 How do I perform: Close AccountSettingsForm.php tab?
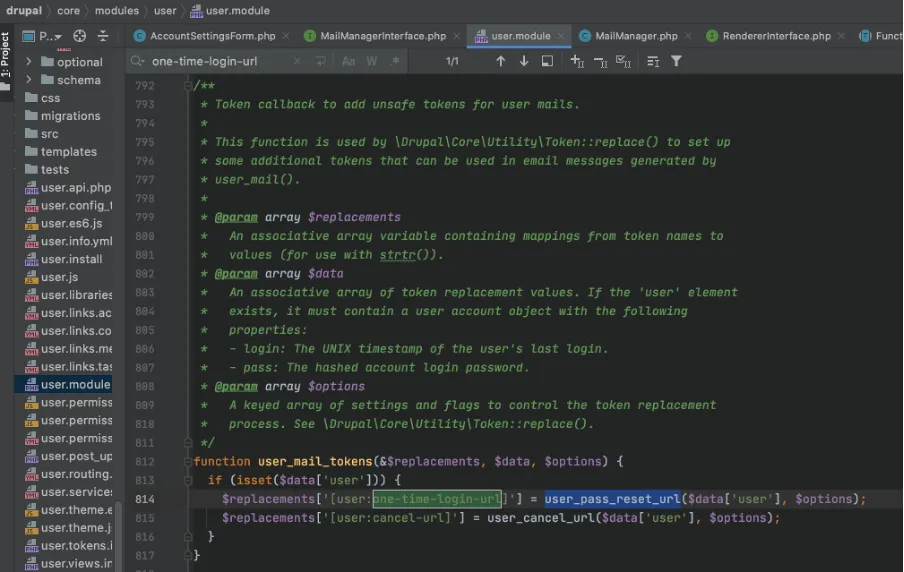click(x=285, y=36)
